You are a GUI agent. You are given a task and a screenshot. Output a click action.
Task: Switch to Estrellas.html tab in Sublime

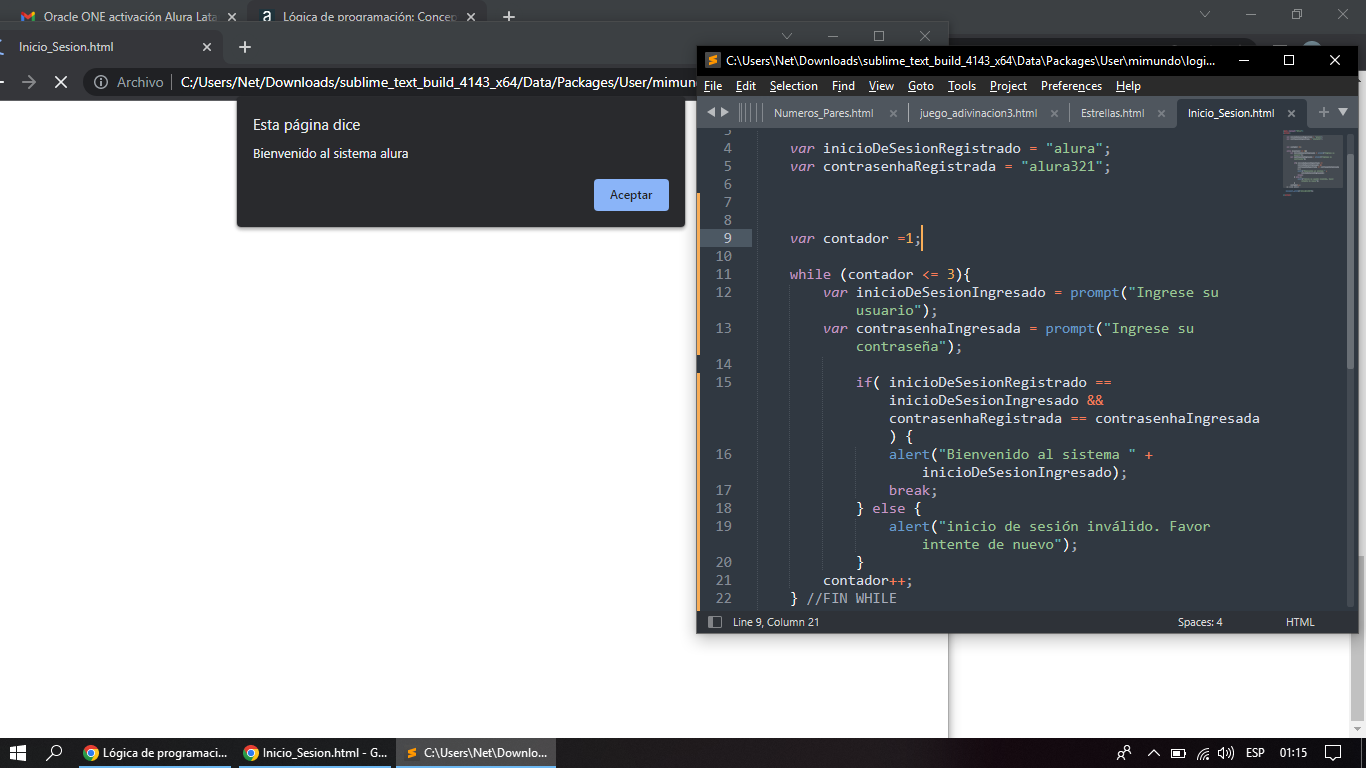tap(1112, 113)
